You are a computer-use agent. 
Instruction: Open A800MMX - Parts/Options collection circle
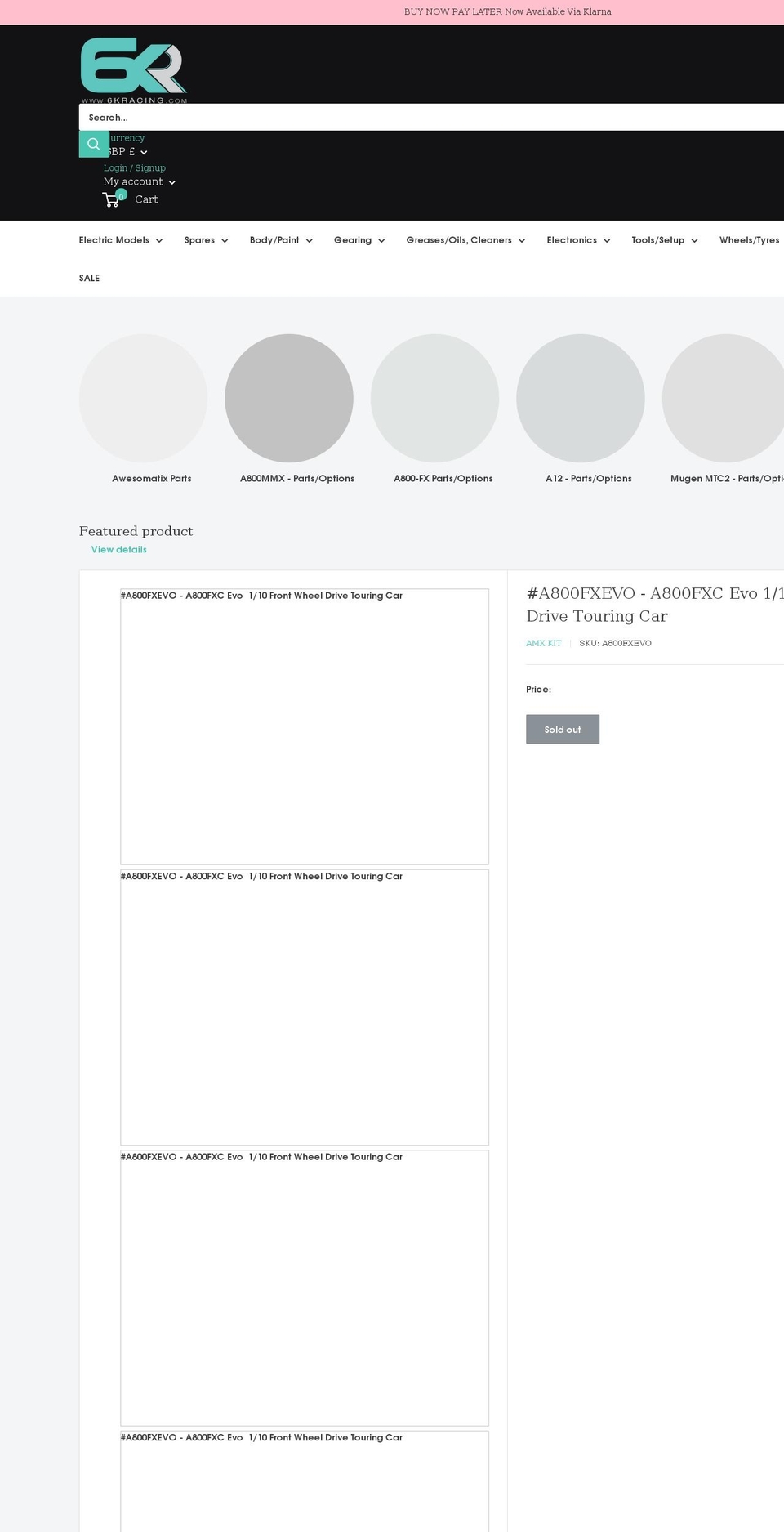(289, 398)
